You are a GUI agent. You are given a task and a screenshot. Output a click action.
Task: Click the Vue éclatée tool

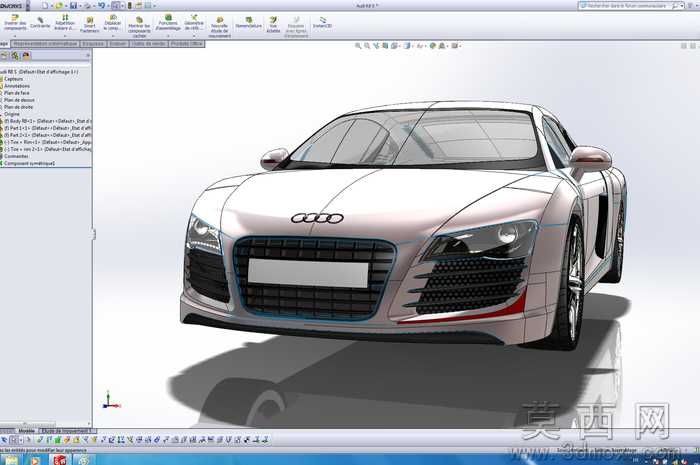[x=273, y=25]
